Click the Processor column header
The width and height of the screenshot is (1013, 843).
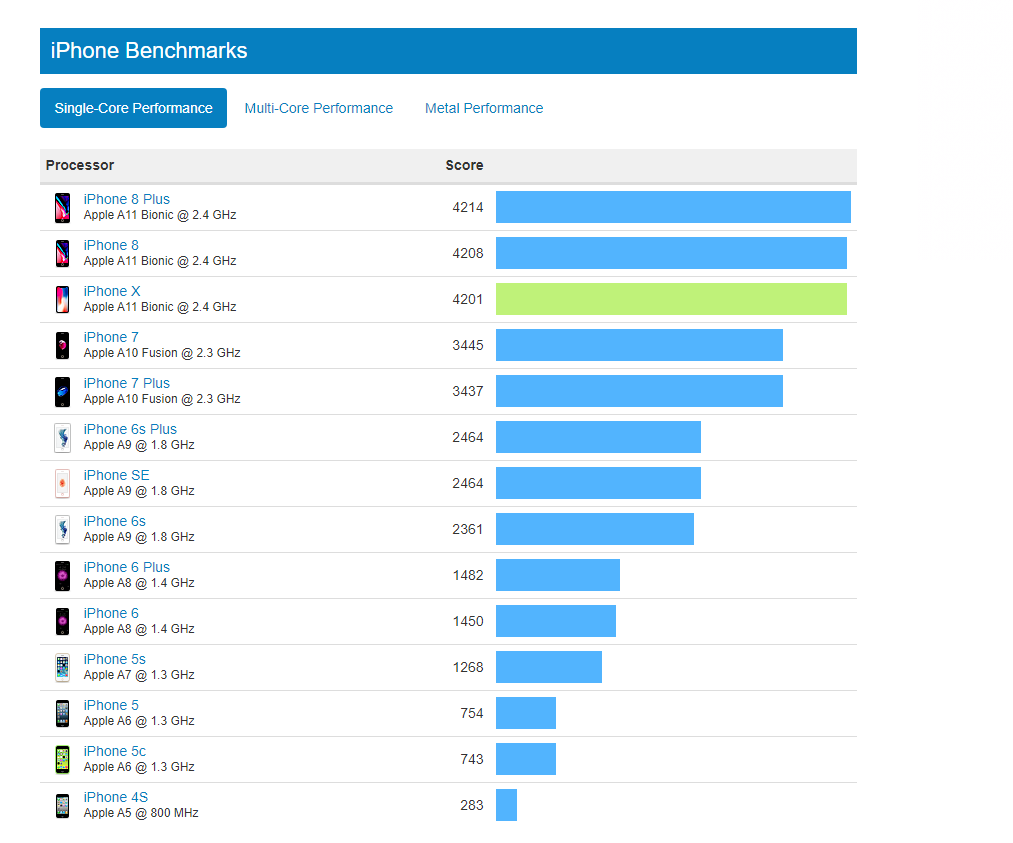(80, 165)
